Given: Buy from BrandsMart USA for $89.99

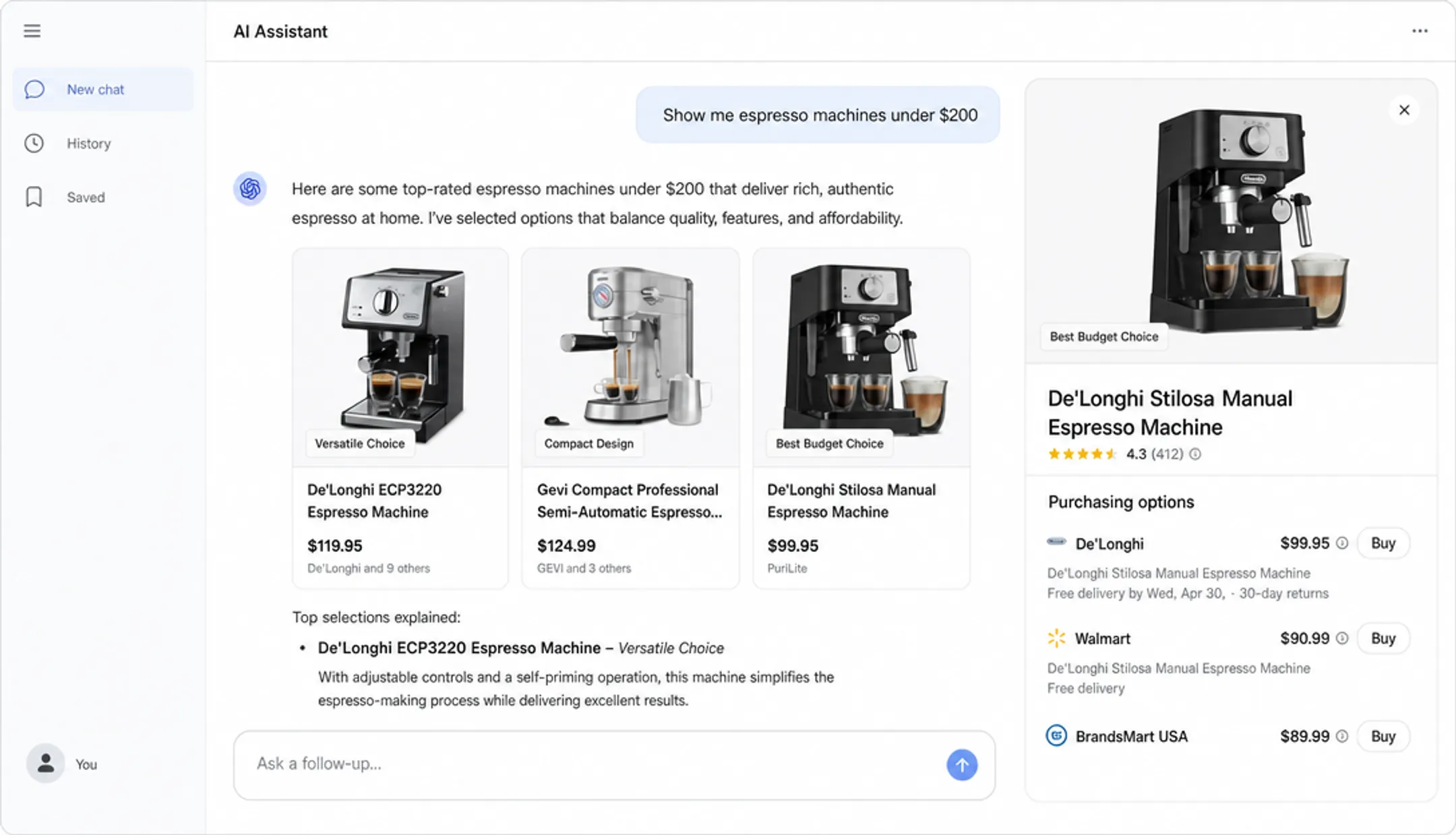Looking at the screenshot, I should 1383,737.
